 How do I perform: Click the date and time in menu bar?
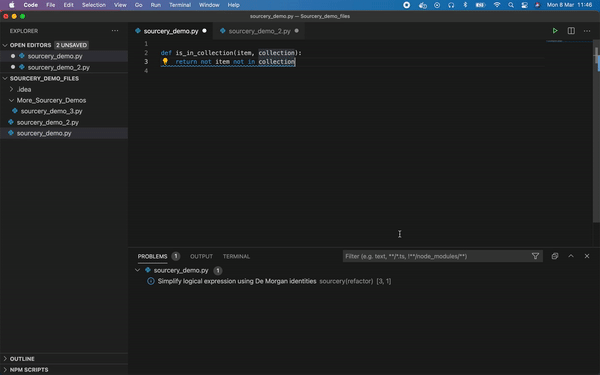pos(569,5)
